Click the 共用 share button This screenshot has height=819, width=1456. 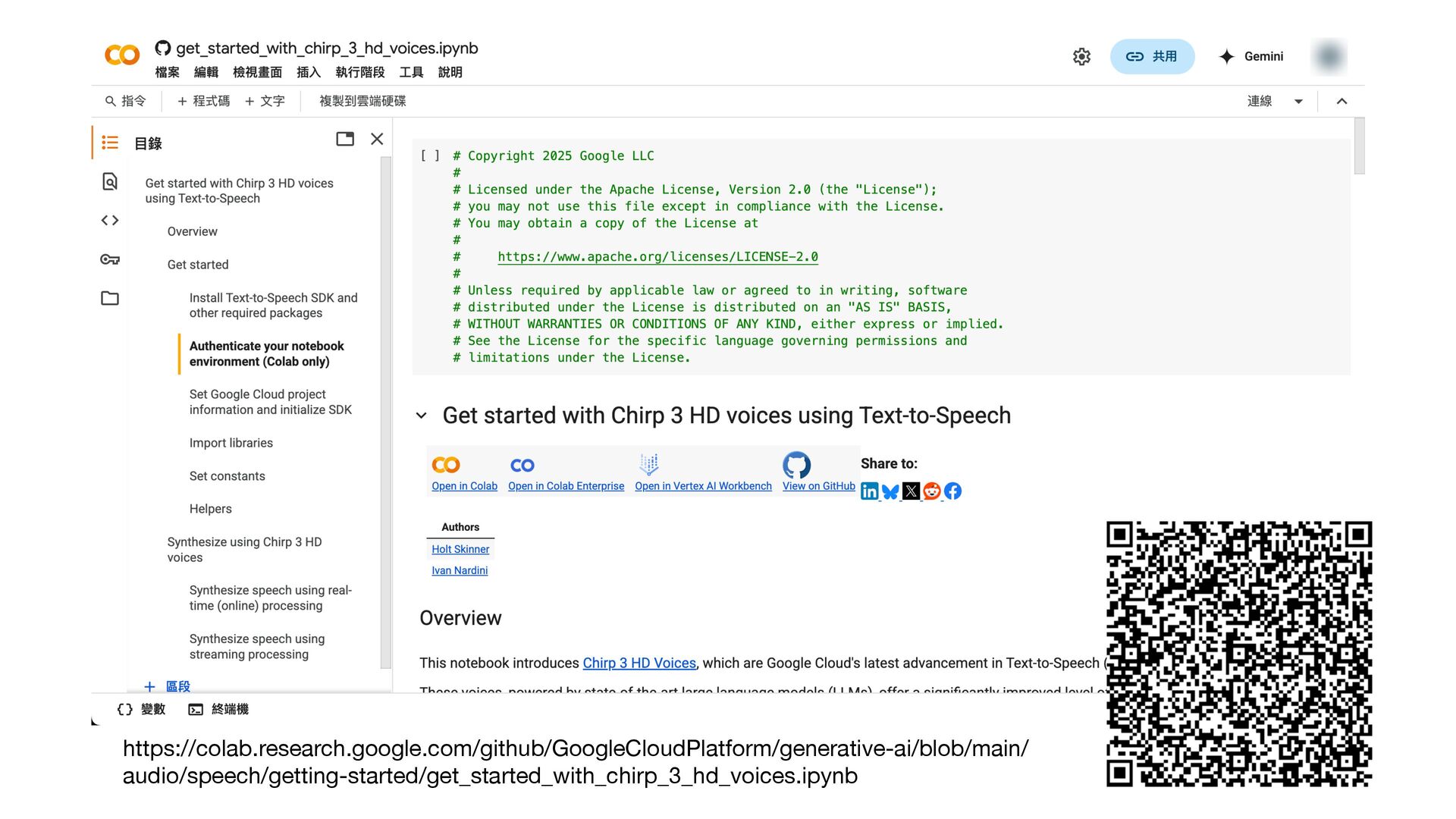[1152, 57]
